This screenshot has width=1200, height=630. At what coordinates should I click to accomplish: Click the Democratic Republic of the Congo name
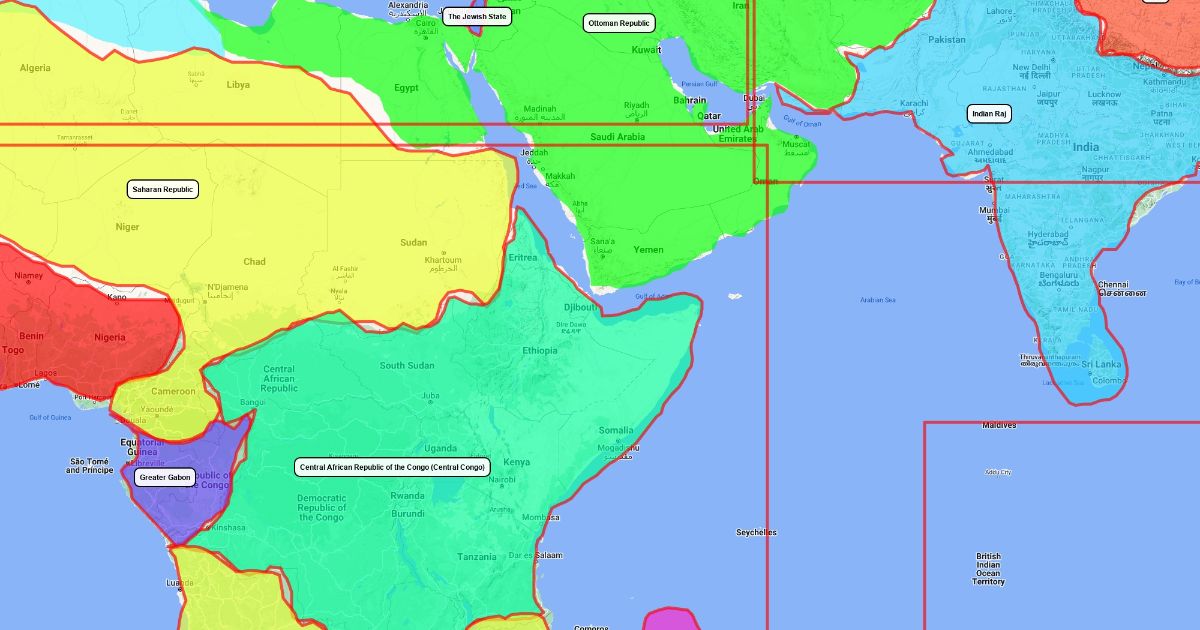(x=321, y=508)
